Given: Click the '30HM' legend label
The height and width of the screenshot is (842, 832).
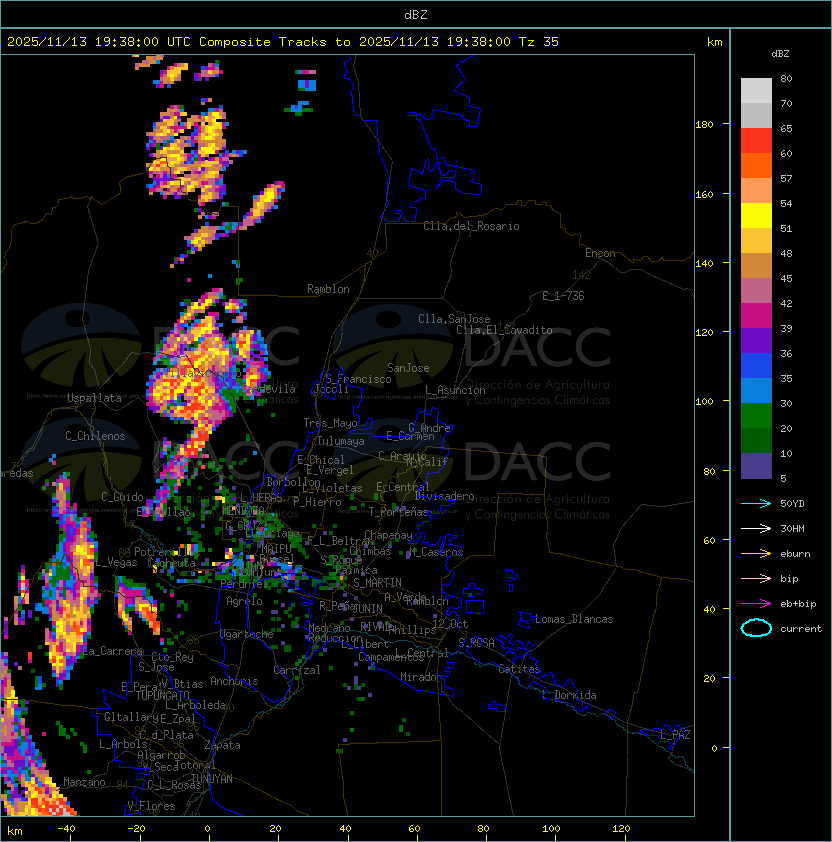Looking at the screenshot, I should pyautogui.click(x=792, y=529).
